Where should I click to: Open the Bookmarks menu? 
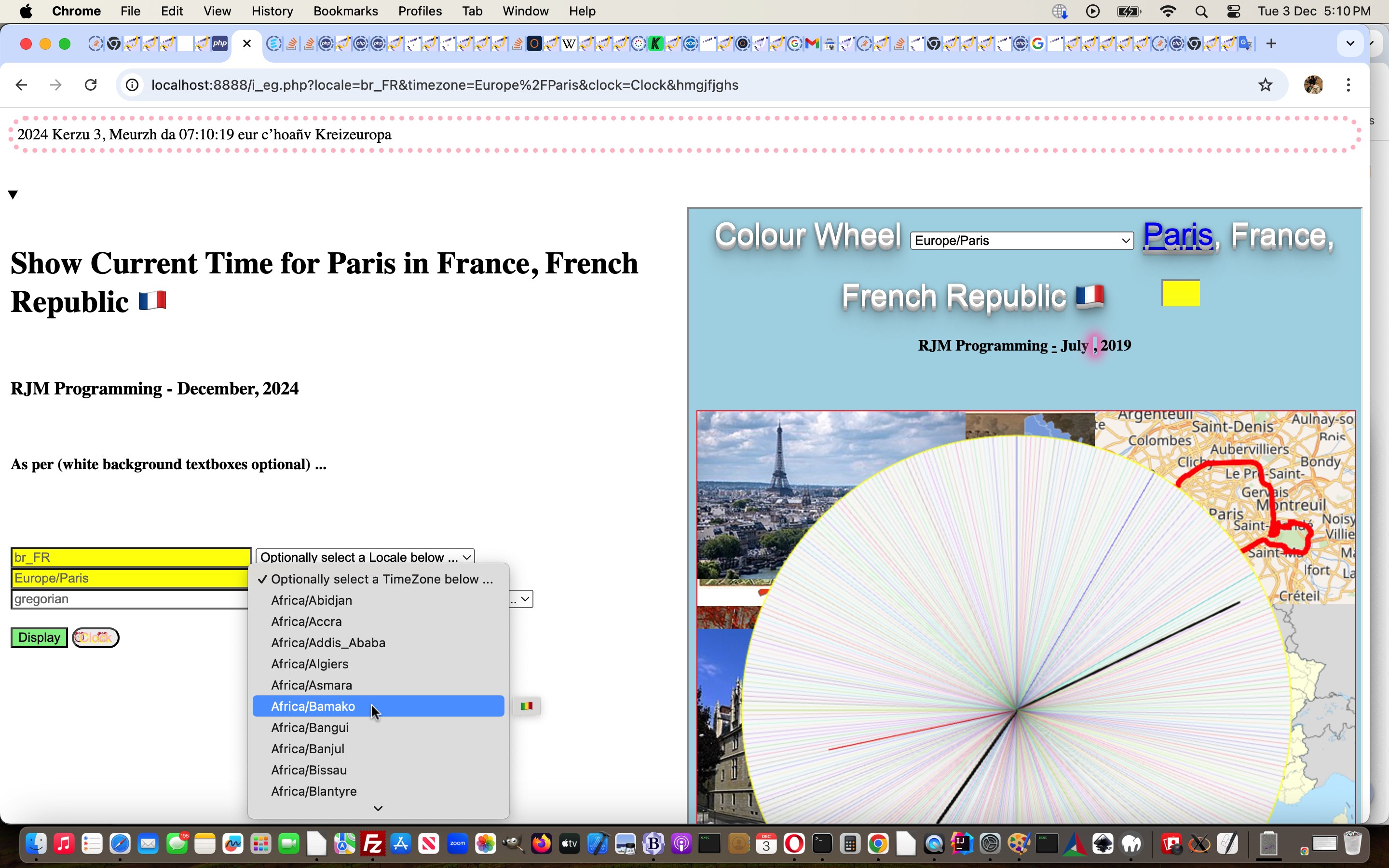click(x=345, y=12)
